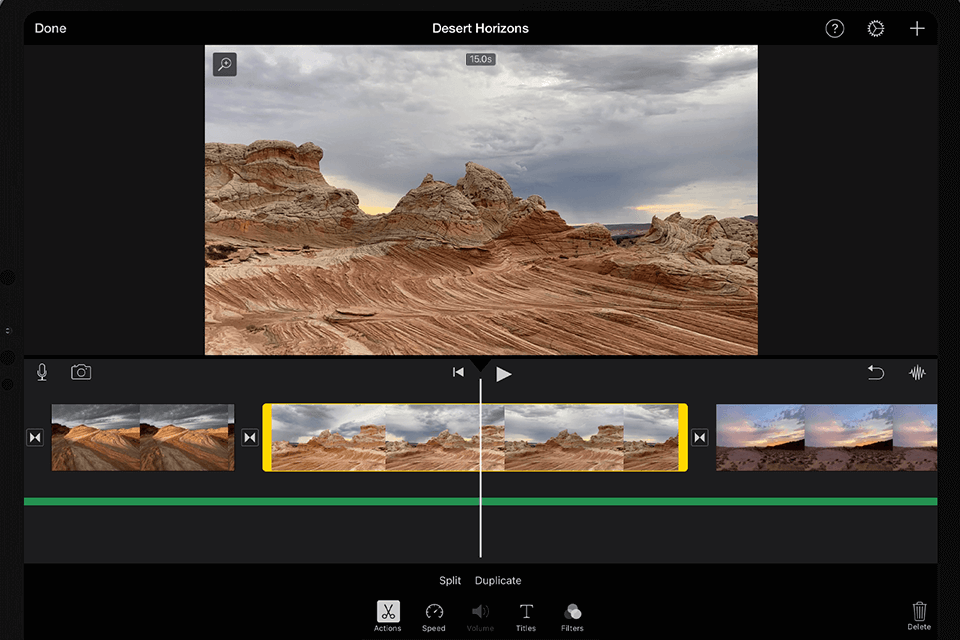Record voiceover with the microphone icon
The image size is (960, 640).
[x=42, y=372]
